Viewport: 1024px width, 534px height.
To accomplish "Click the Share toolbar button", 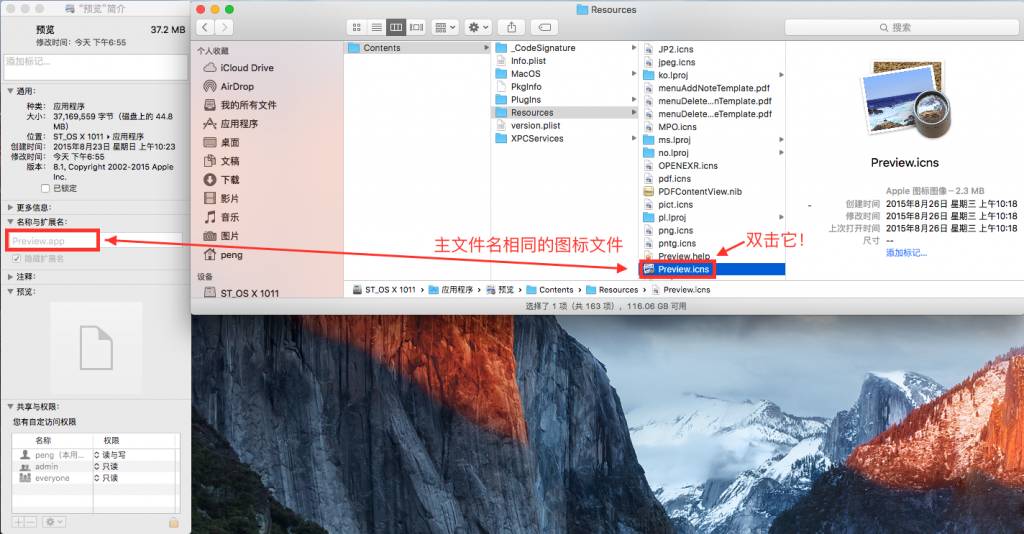I will pyautogui.click(x=511, y=27).
